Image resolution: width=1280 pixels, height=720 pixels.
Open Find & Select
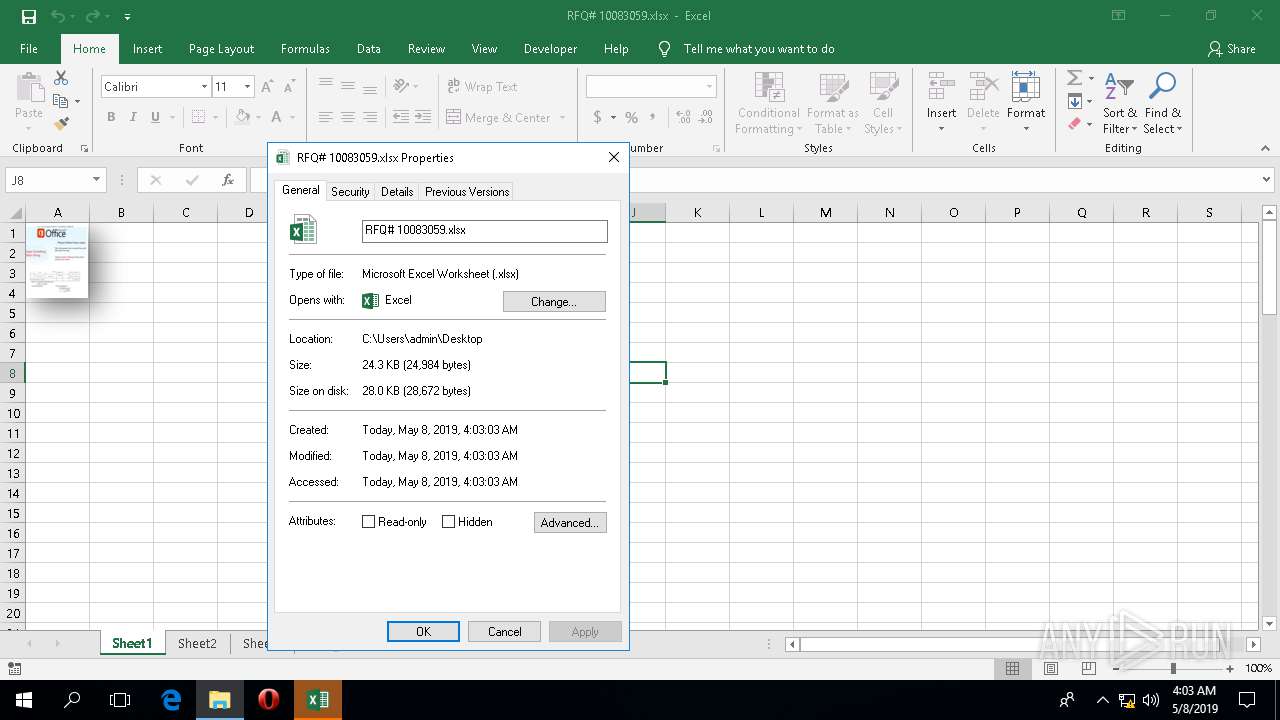[x=1163, y=102]
